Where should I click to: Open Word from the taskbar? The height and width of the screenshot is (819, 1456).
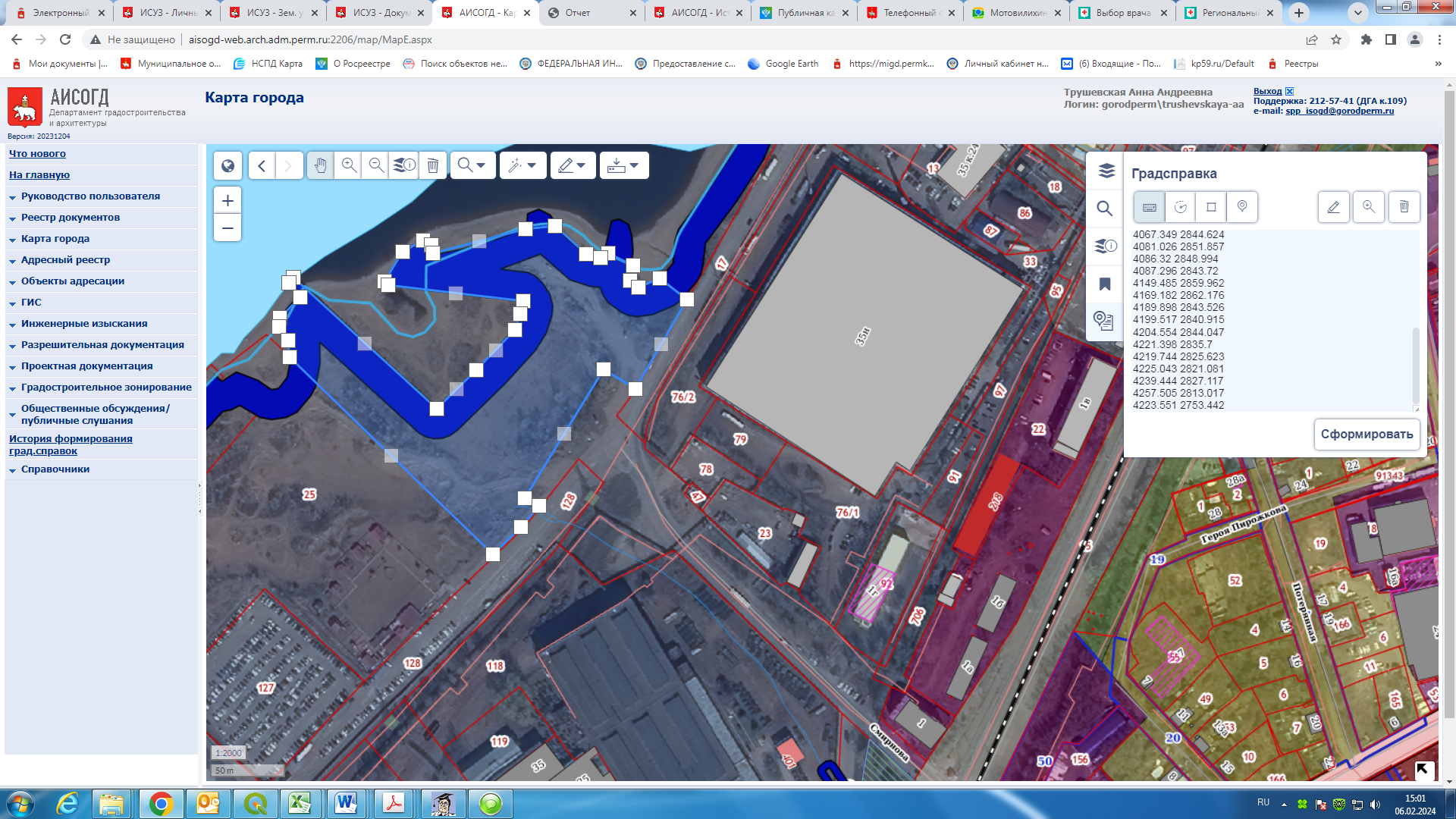(346, 803)
